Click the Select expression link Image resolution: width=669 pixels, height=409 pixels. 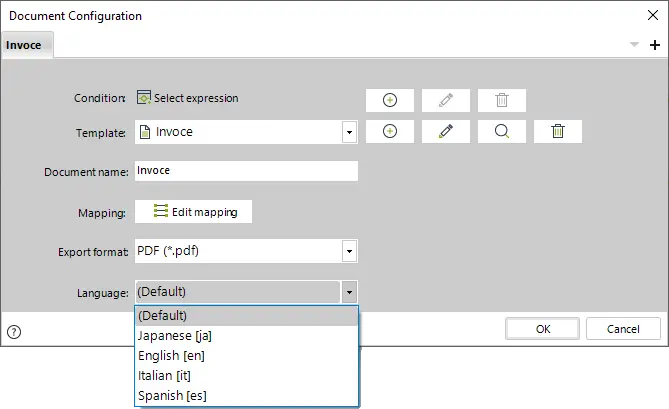(x=196, y=98)
